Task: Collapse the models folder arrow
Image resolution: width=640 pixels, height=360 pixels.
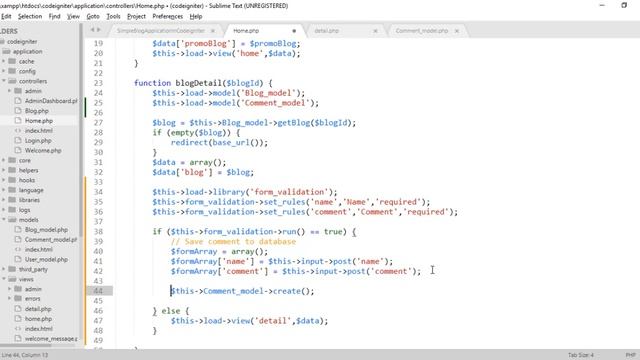Action: click(4, 220)
